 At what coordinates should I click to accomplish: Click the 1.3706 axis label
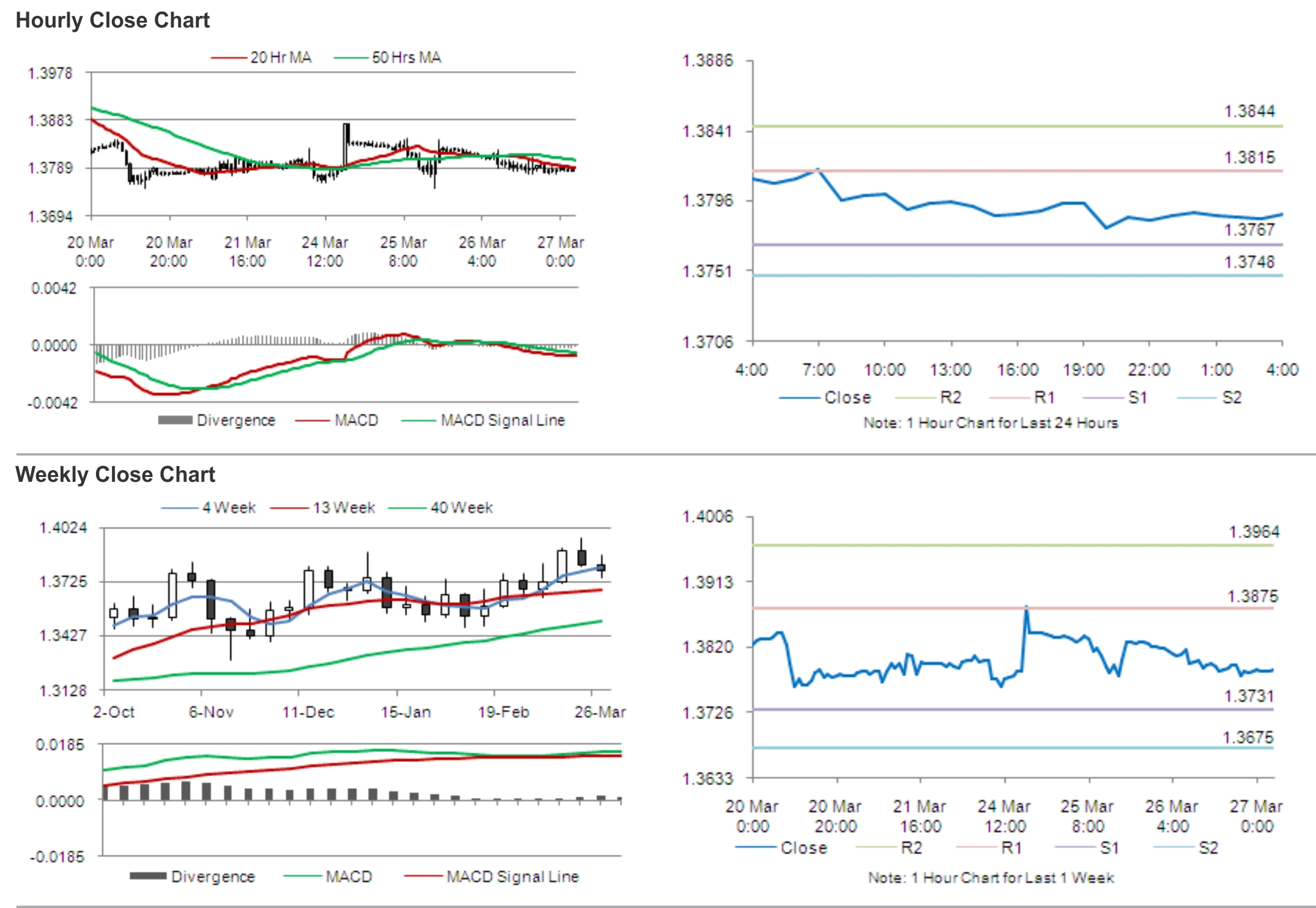point(708,341)
